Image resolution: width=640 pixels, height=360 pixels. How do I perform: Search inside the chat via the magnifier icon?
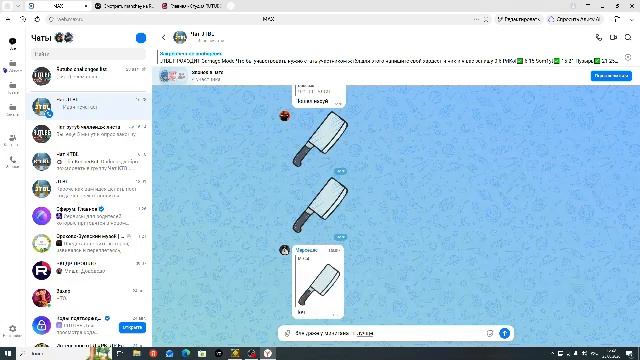pos(628,38)
